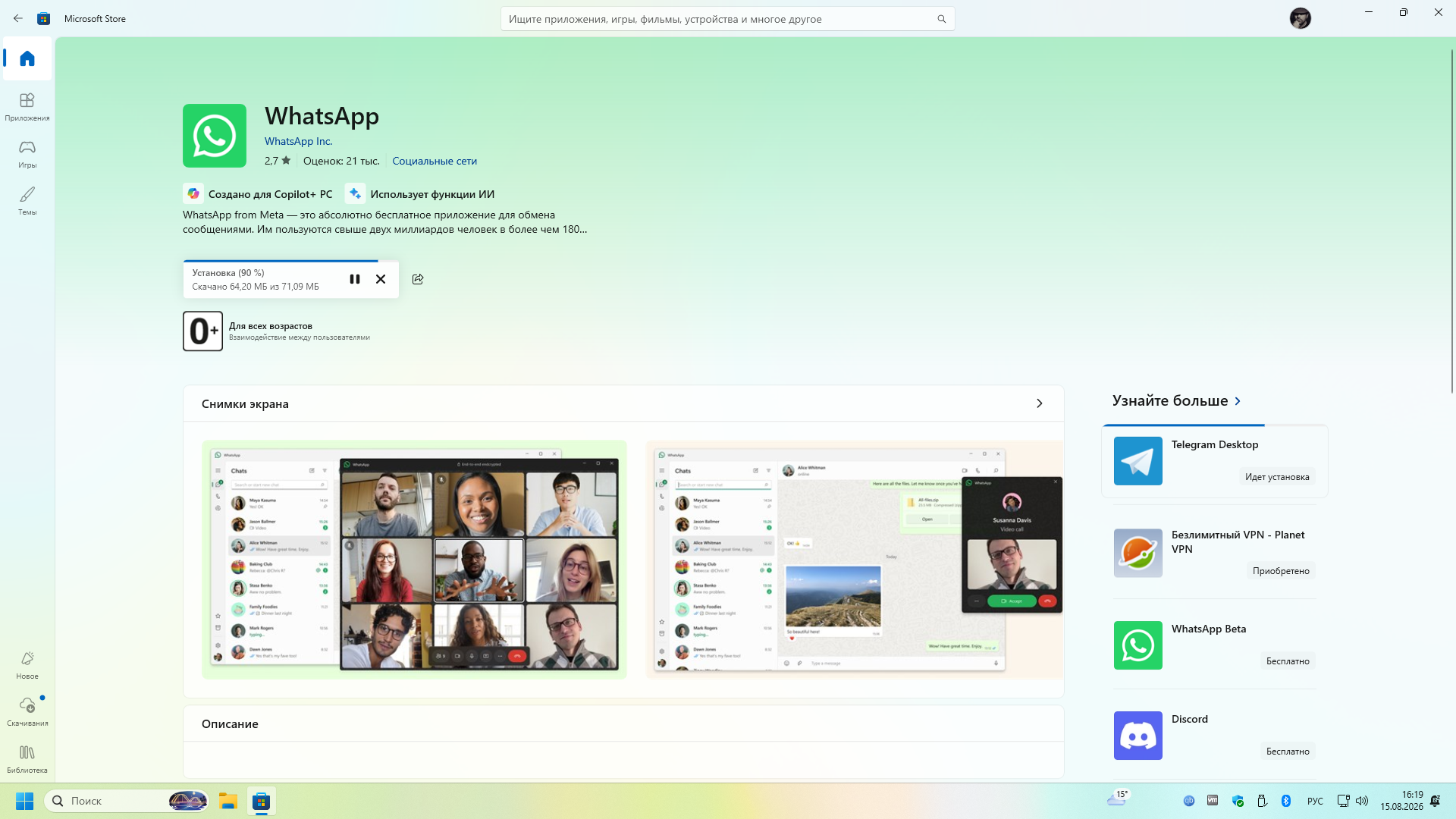Click the installation progress bar
This screenshot has height=819, width=1456.
coord(290,261)
